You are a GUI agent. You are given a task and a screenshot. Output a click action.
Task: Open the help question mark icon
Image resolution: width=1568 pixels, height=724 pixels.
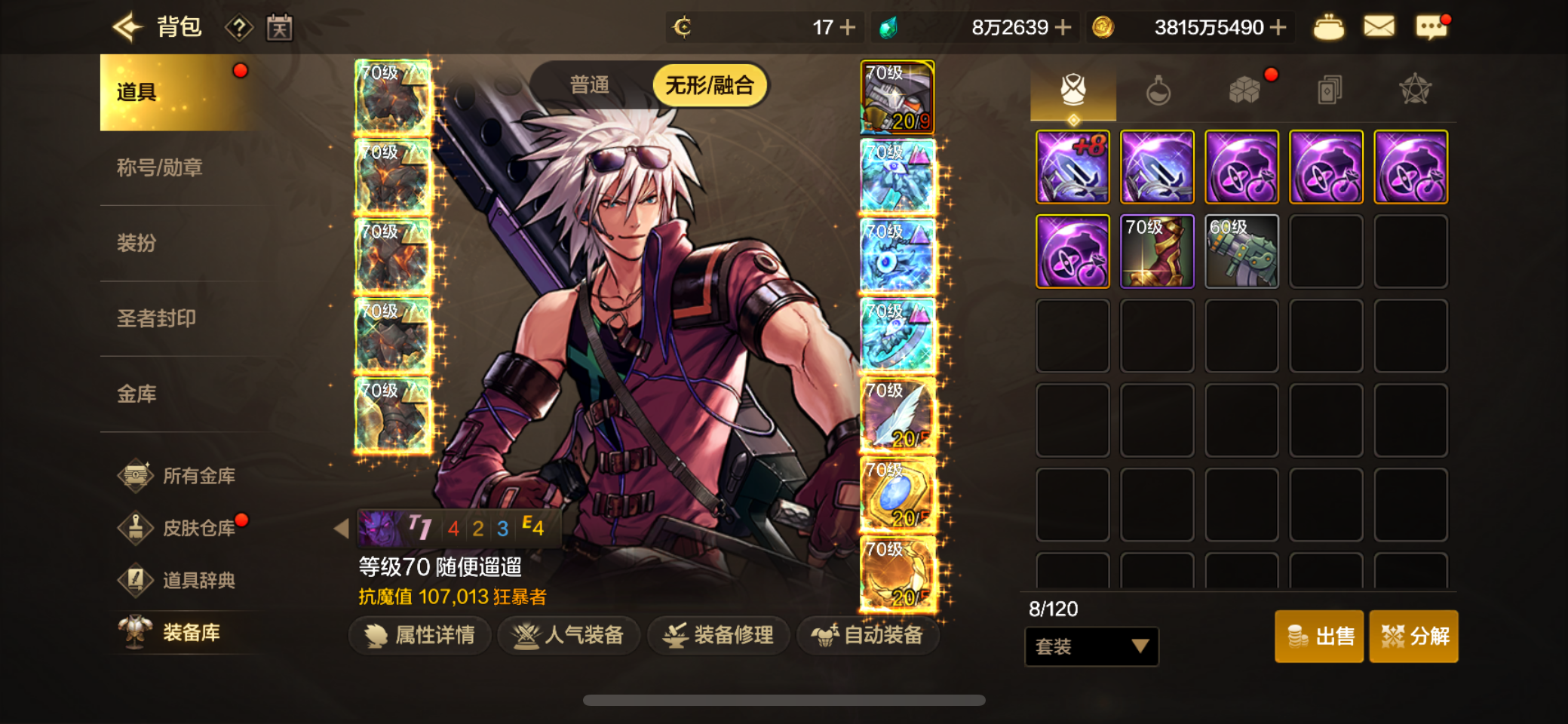click(x=239, y=29)
